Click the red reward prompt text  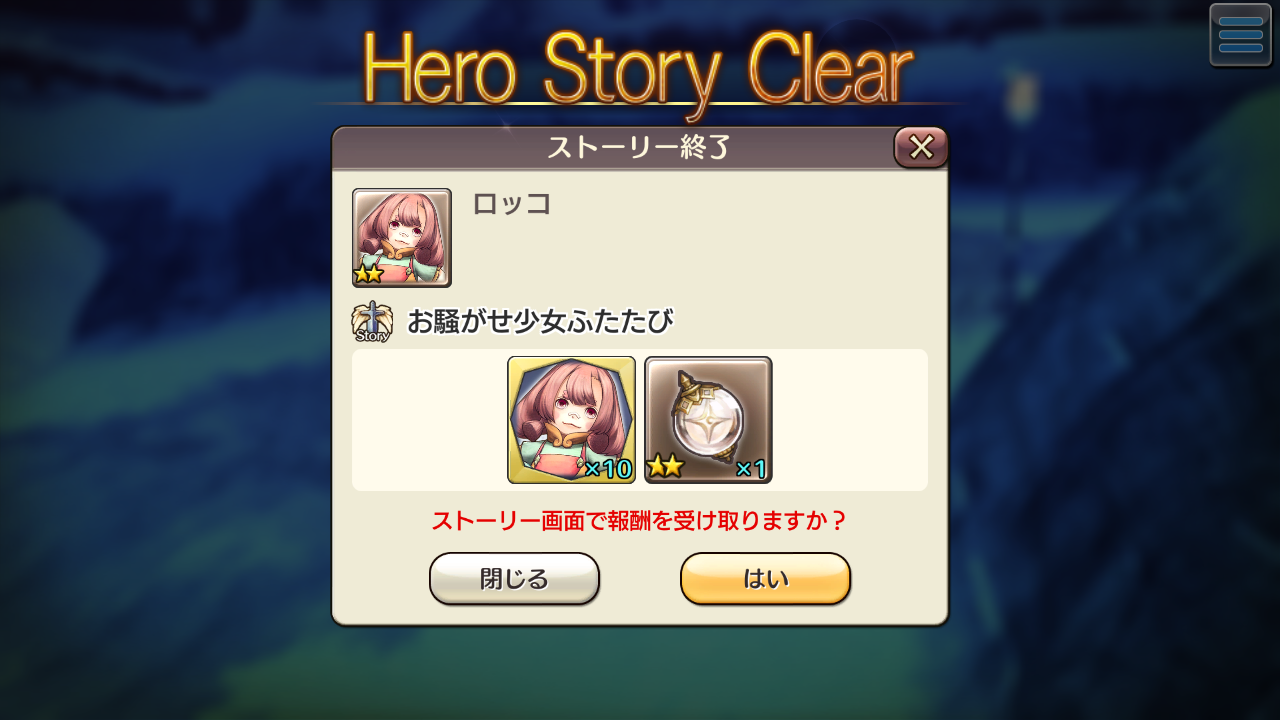pyautogui.click(x=640, y=521)
